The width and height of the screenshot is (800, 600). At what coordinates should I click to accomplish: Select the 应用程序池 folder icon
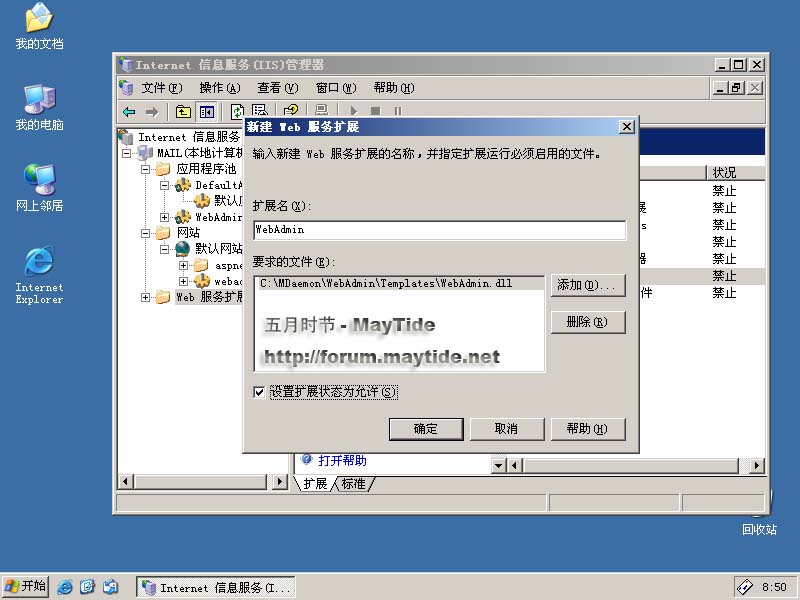tap(163, 169)
